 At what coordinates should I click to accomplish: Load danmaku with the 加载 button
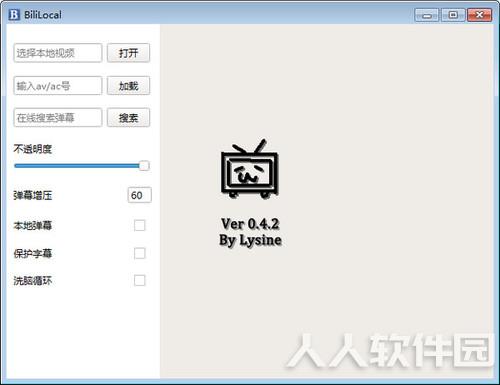coord(128,86)
